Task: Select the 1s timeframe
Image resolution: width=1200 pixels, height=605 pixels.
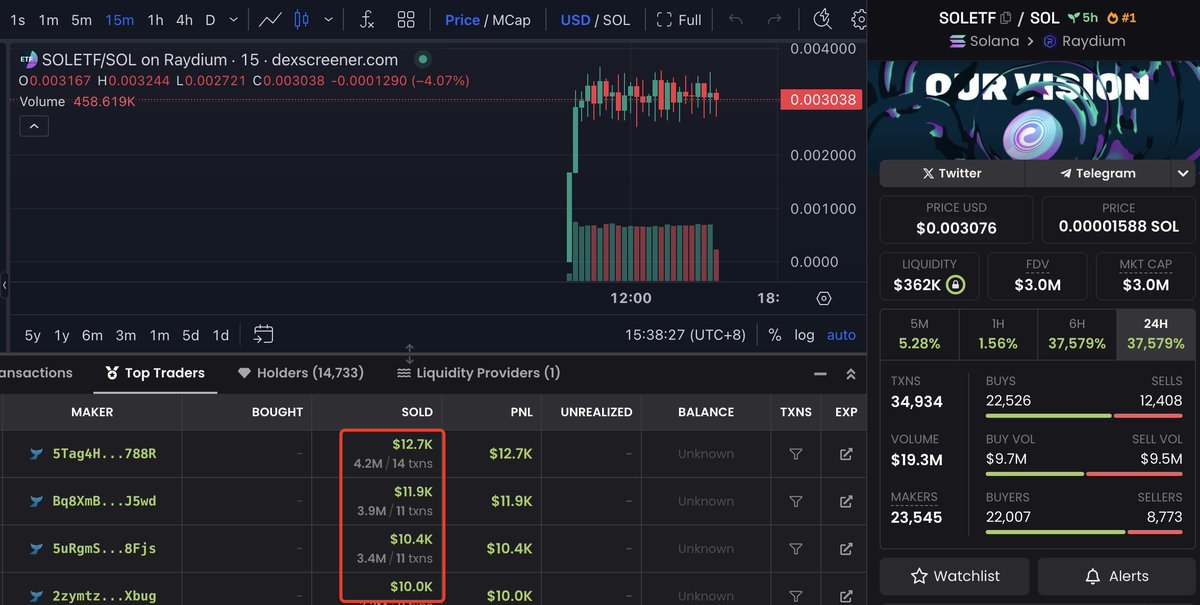Action: click(x=18, y=20)
